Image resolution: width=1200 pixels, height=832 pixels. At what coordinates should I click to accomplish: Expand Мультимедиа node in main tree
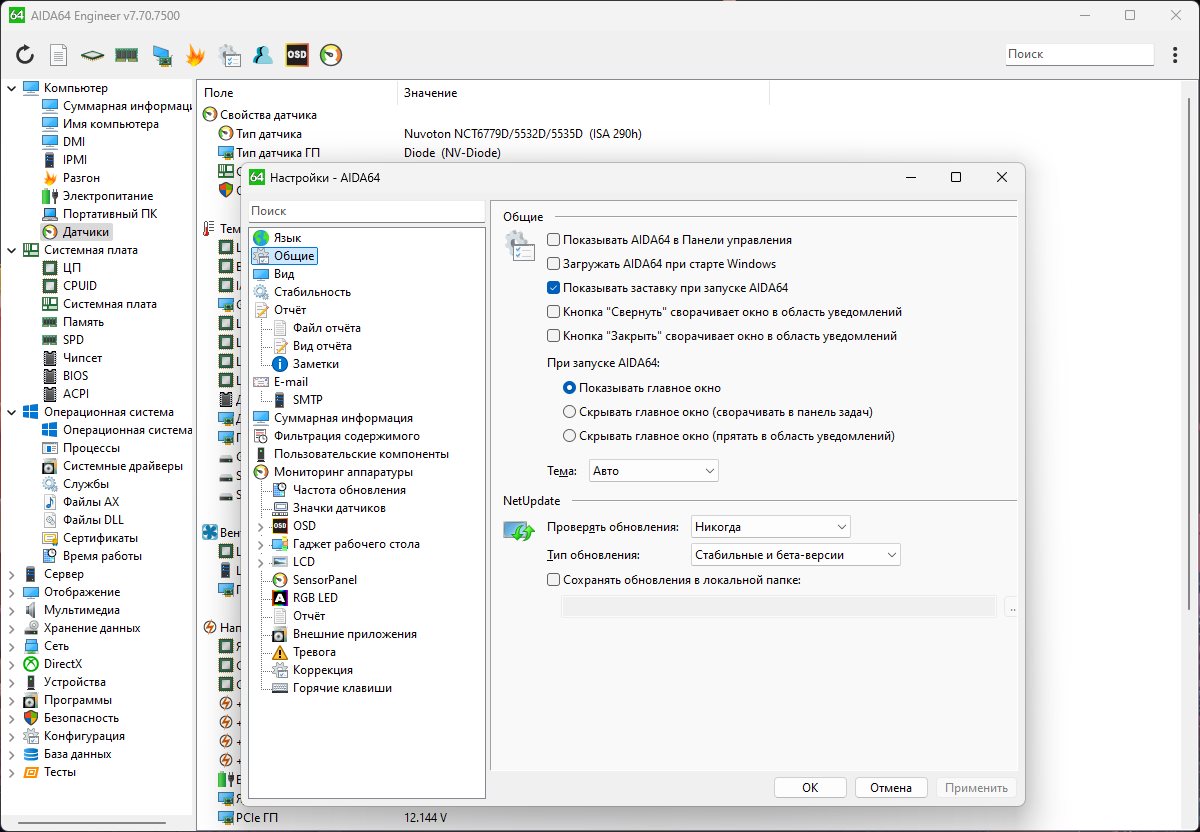click(12, 610)
